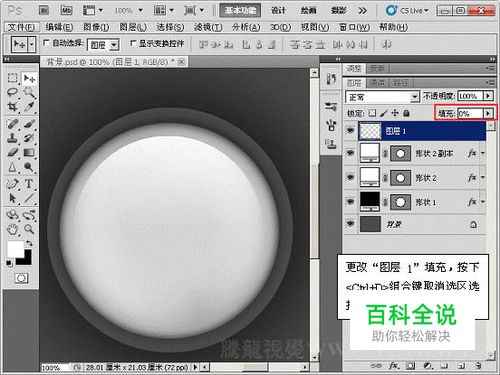This screenshot has height=375, width=500.
Task: Open the 不透明度 slider arrow
Action: pos(488,96)
